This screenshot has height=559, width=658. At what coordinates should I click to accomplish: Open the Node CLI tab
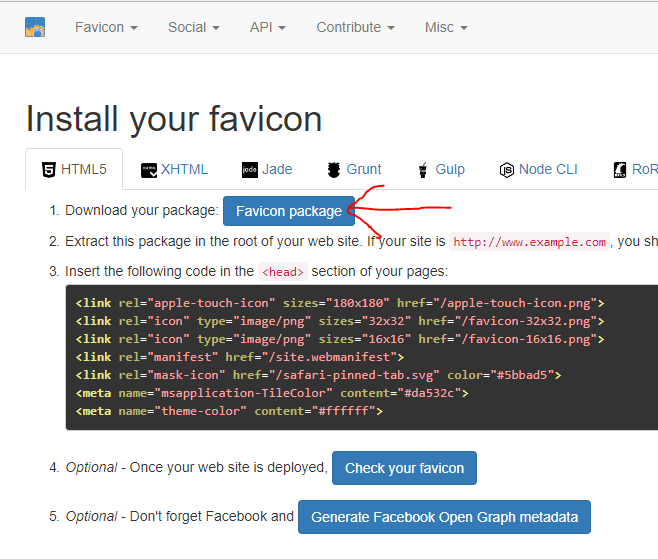click(x=538, y=170)
